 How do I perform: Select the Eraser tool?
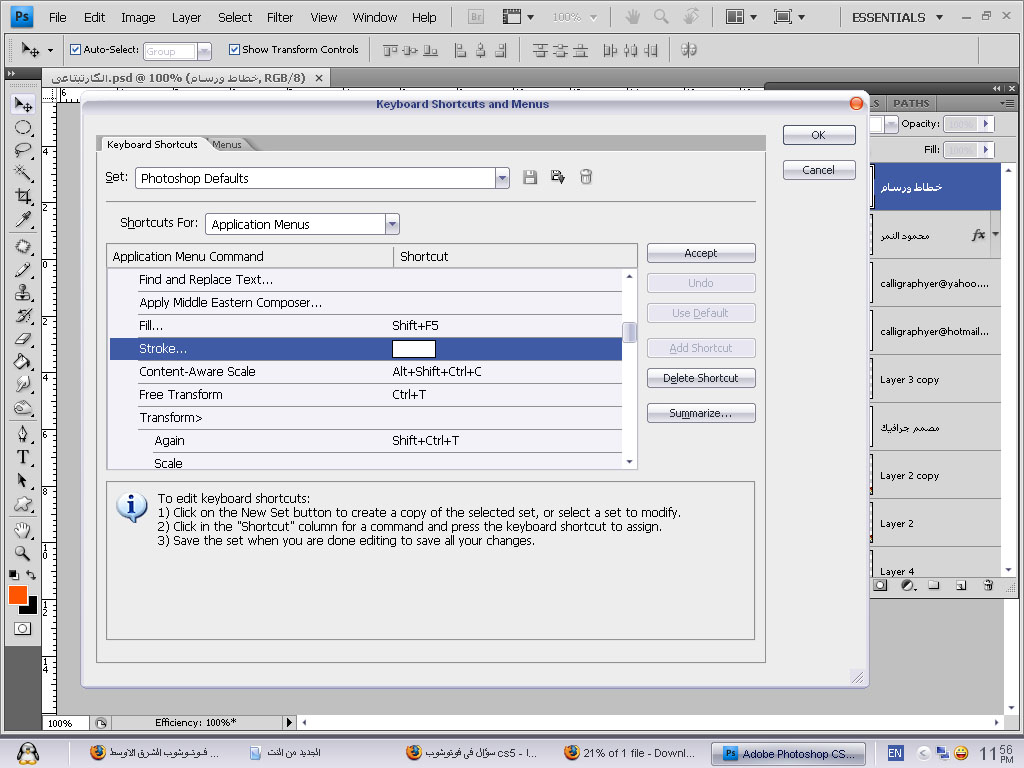click(23, 338)
